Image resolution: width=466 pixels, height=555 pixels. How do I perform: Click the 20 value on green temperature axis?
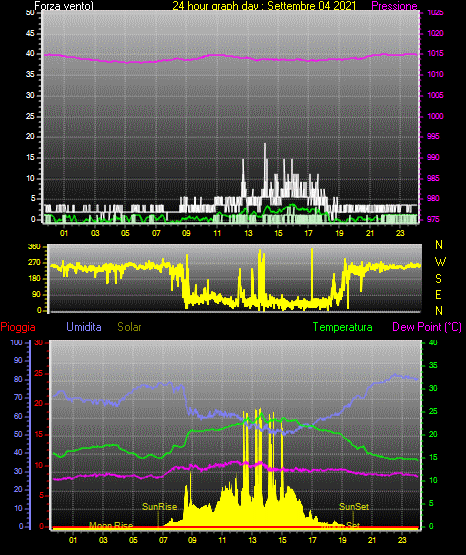433,434
